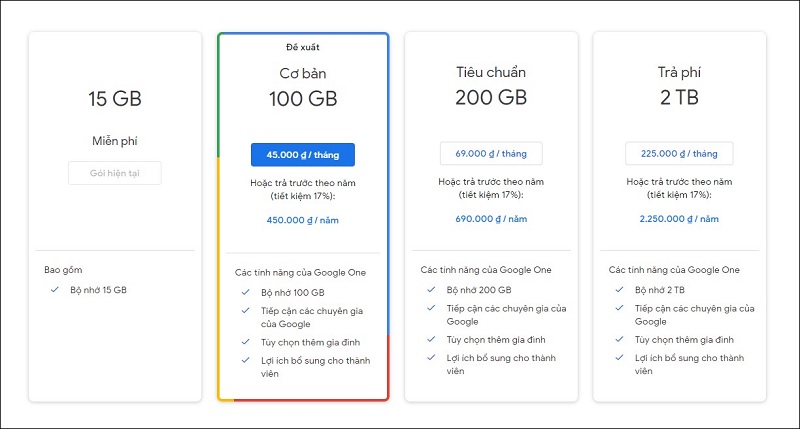800x429 pixels.
Task: Select the Trả phí 2 TB plan heading
Action: (x=679, y=86)
